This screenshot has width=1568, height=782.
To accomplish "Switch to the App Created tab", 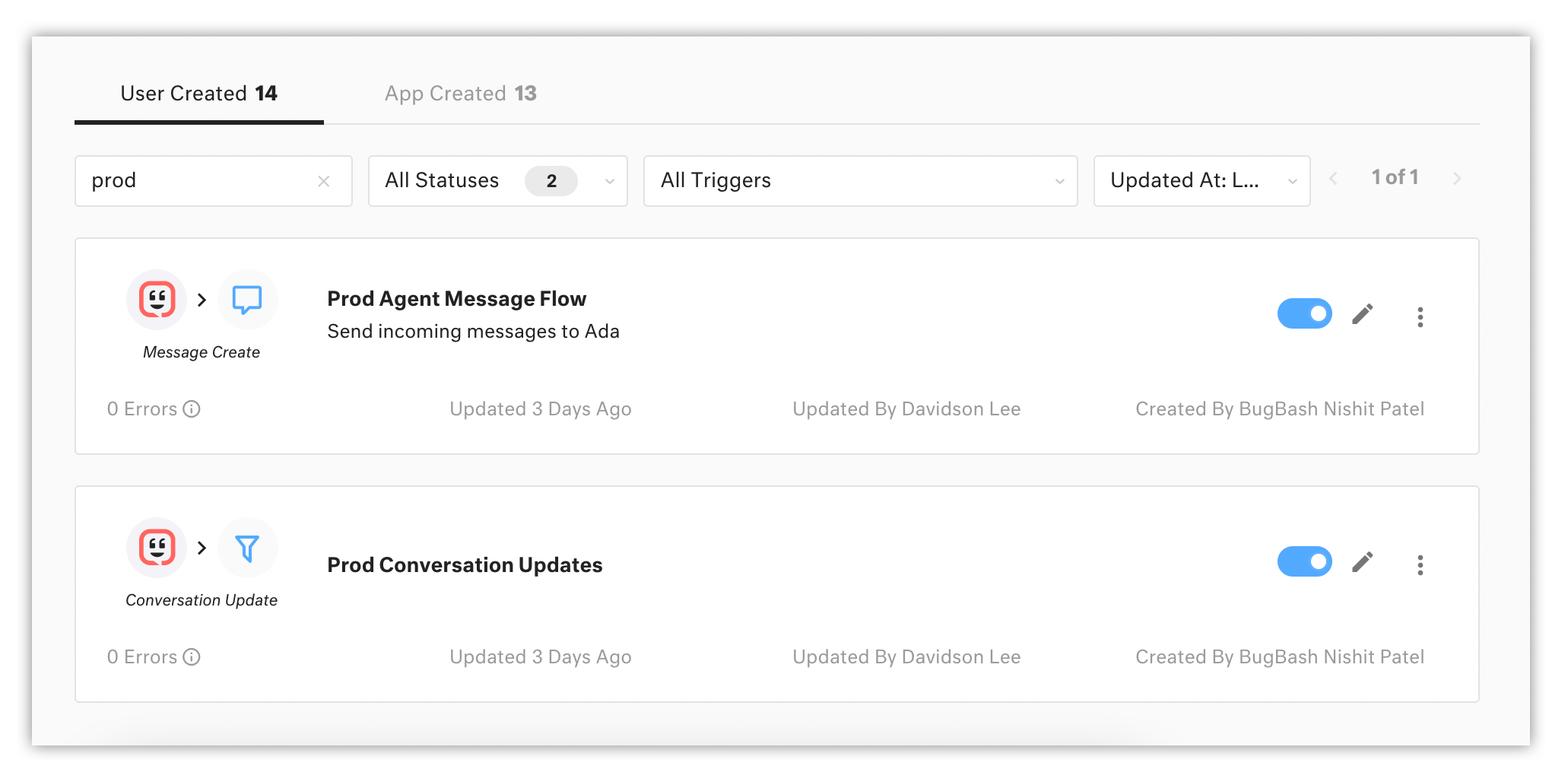I will coord(460,94).
